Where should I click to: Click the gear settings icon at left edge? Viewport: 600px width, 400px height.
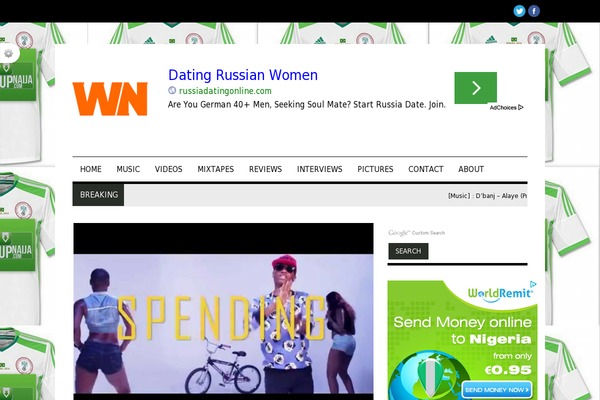point(8,54)
